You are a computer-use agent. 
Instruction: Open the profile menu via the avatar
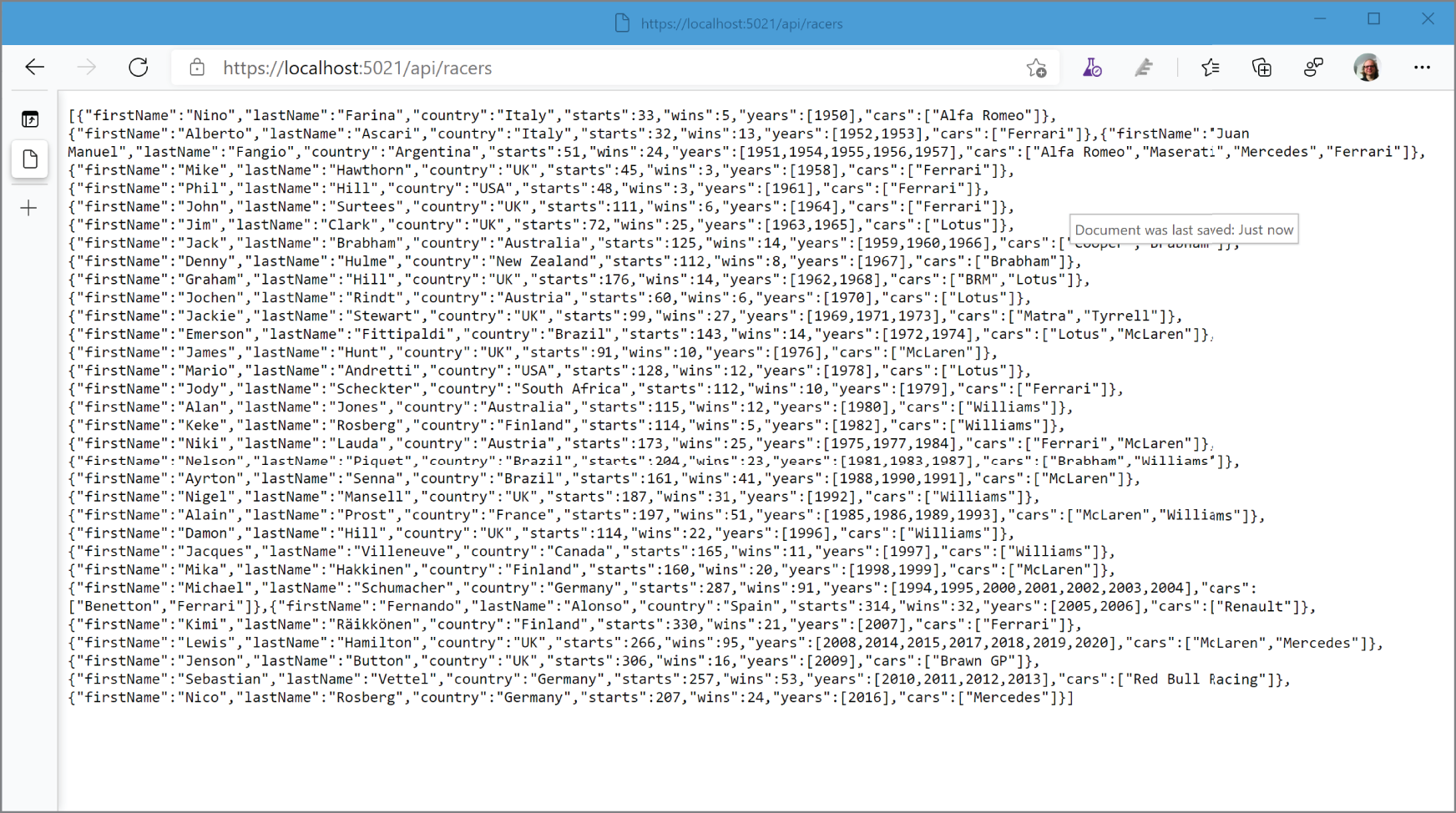[x=1367, y=67]
